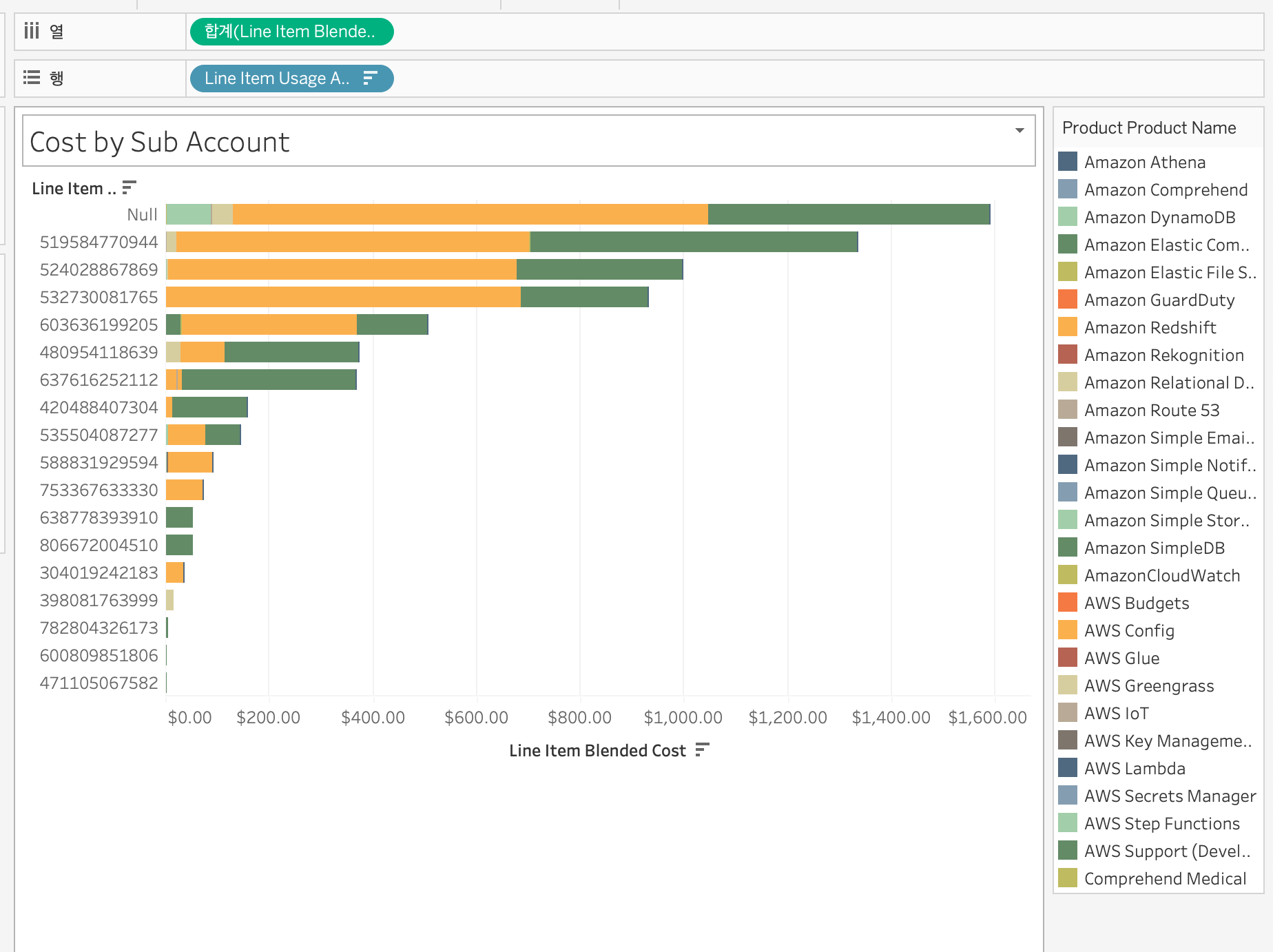The height and width of the screenshot is (952, 1273).
Task: Click the Amazon Athena legend color swatch
Action: click(1068, 162)
